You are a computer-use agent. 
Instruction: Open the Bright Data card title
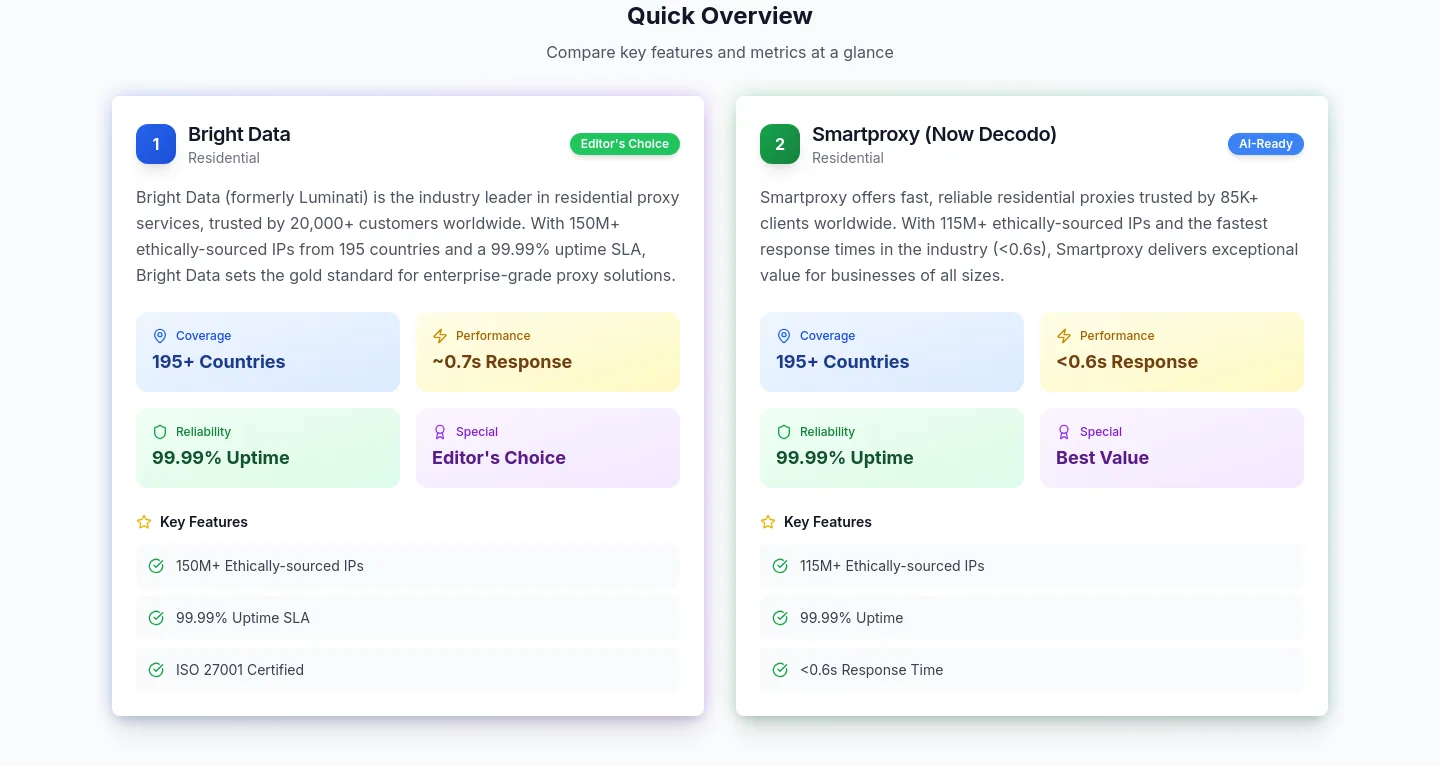(x=239, y=134)
